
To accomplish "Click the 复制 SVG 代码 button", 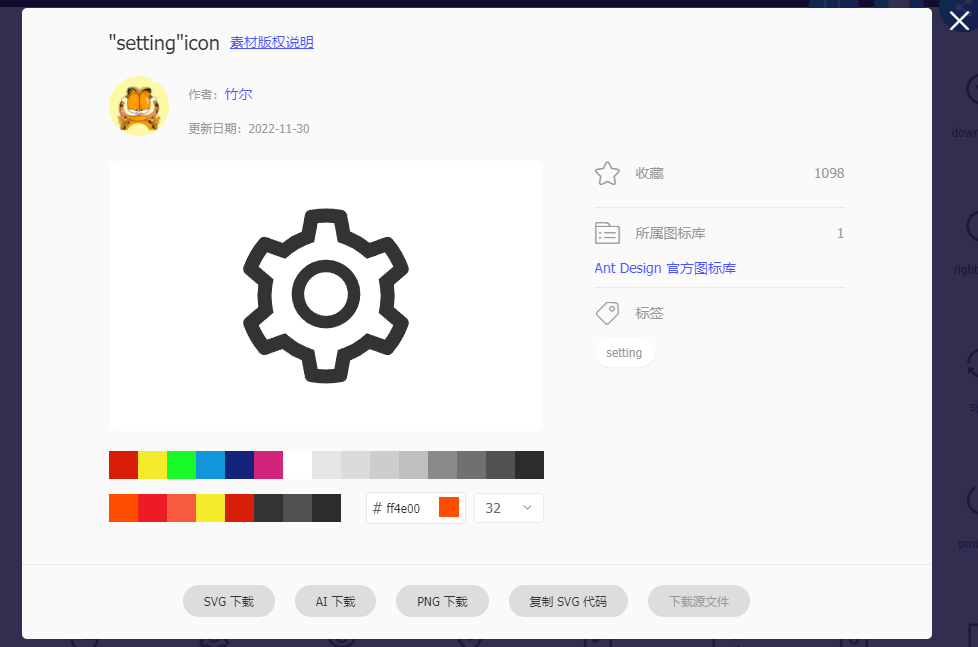I will pyautogui.click(x=568, y=601).
